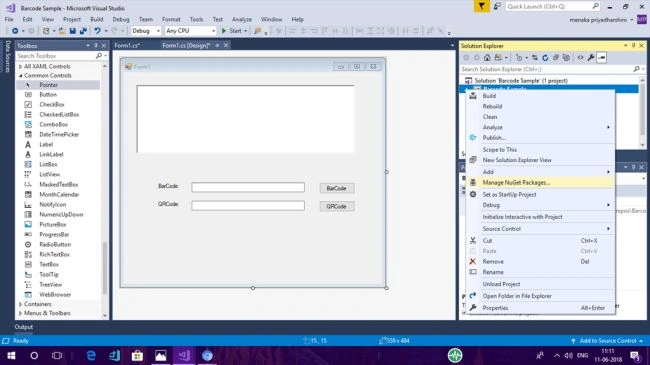Click the Save All toolbar icon
This screenshot has height=365, width=650.
pos(83,31)
